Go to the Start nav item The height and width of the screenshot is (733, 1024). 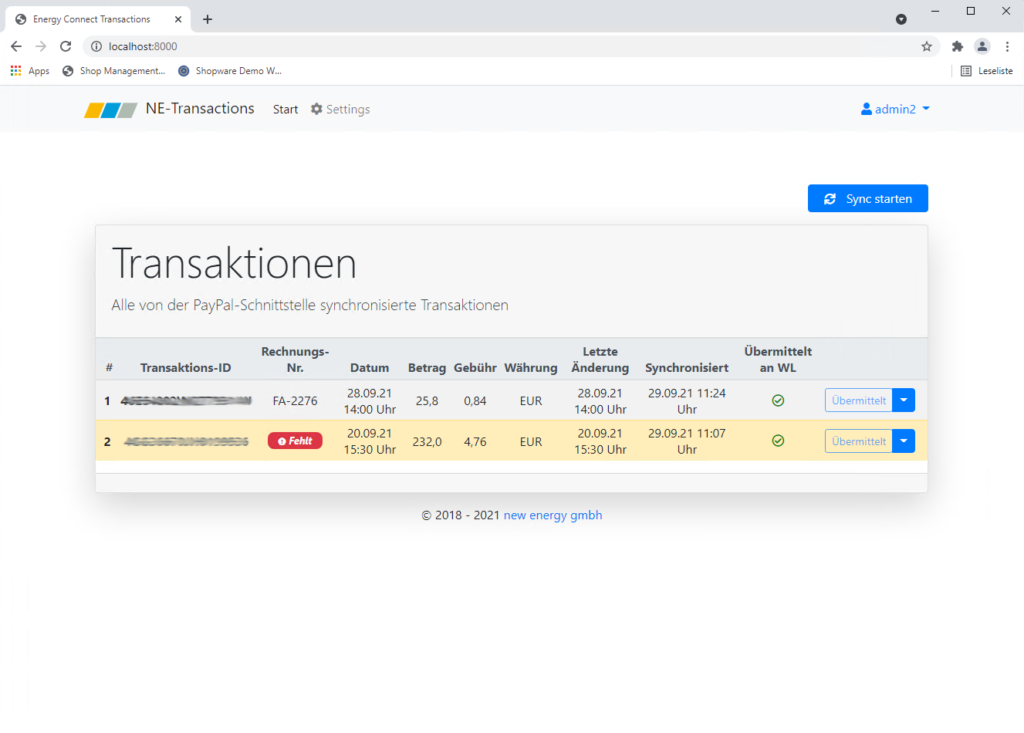(285, 109)
